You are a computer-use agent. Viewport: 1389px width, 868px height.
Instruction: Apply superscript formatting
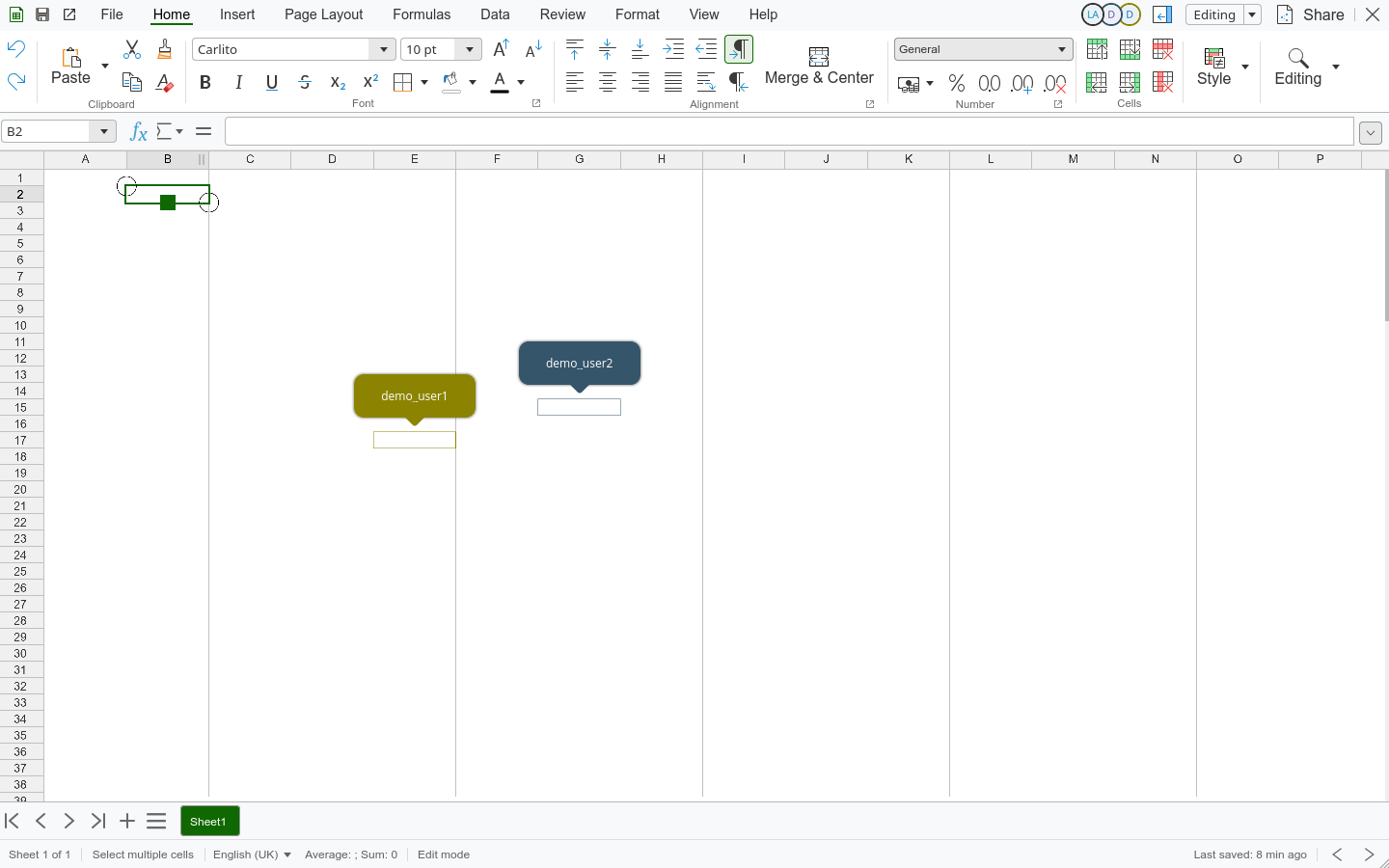370,83
